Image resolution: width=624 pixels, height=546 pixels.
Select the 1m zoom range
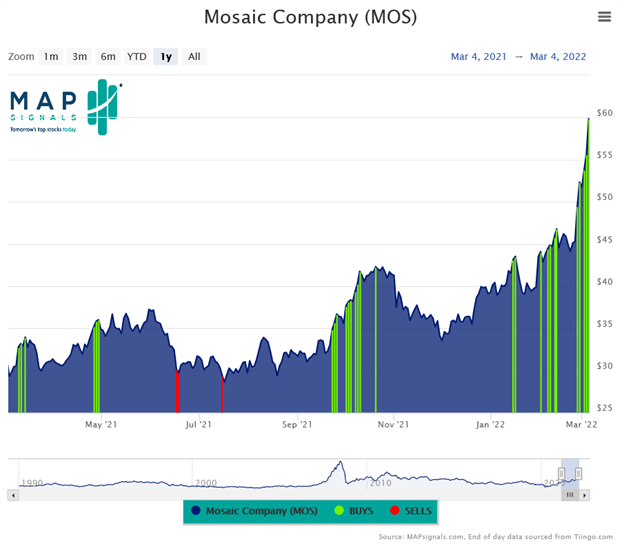[51, 57]
